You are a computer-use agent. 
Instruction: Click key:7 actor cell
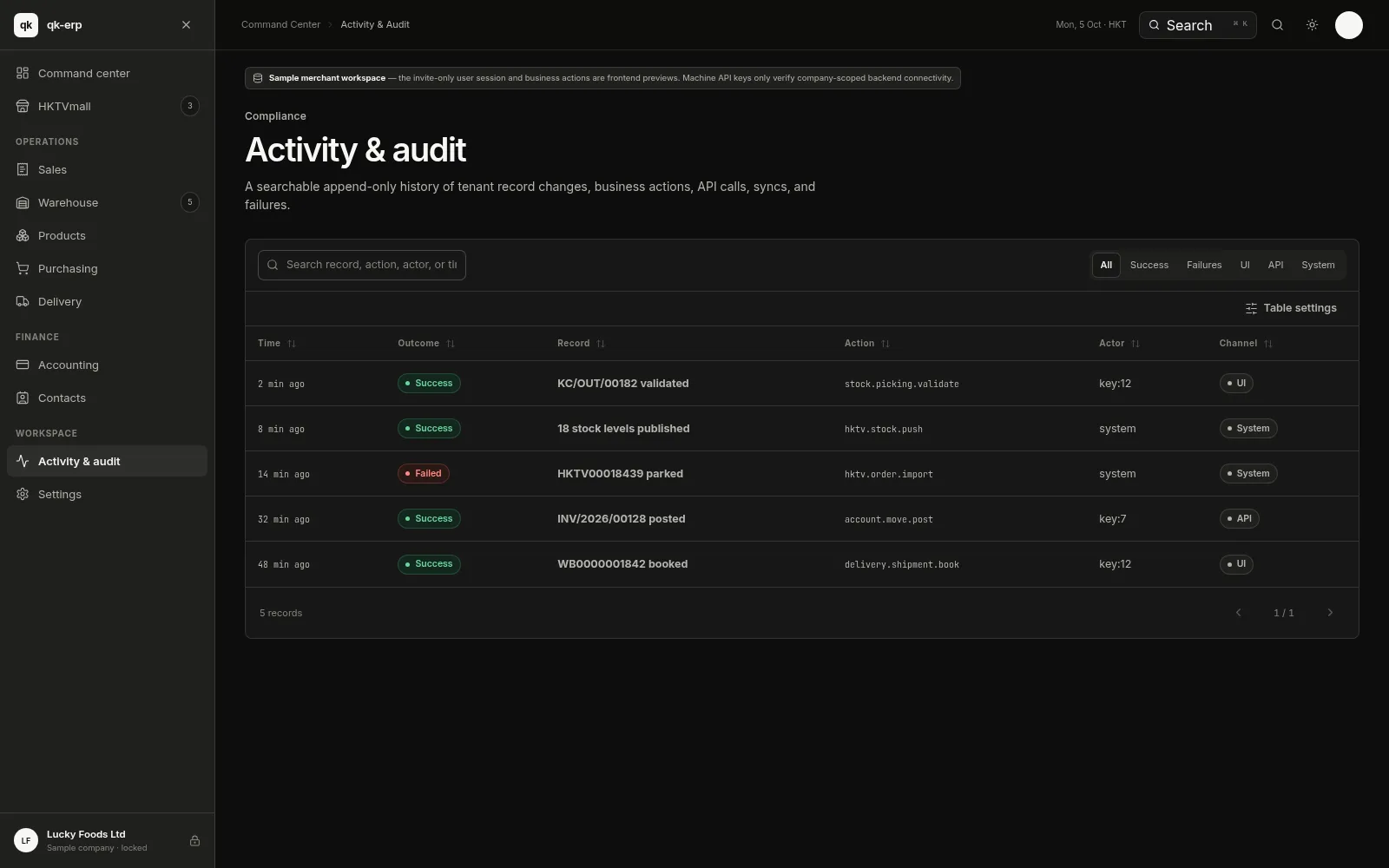(1113, 519)
